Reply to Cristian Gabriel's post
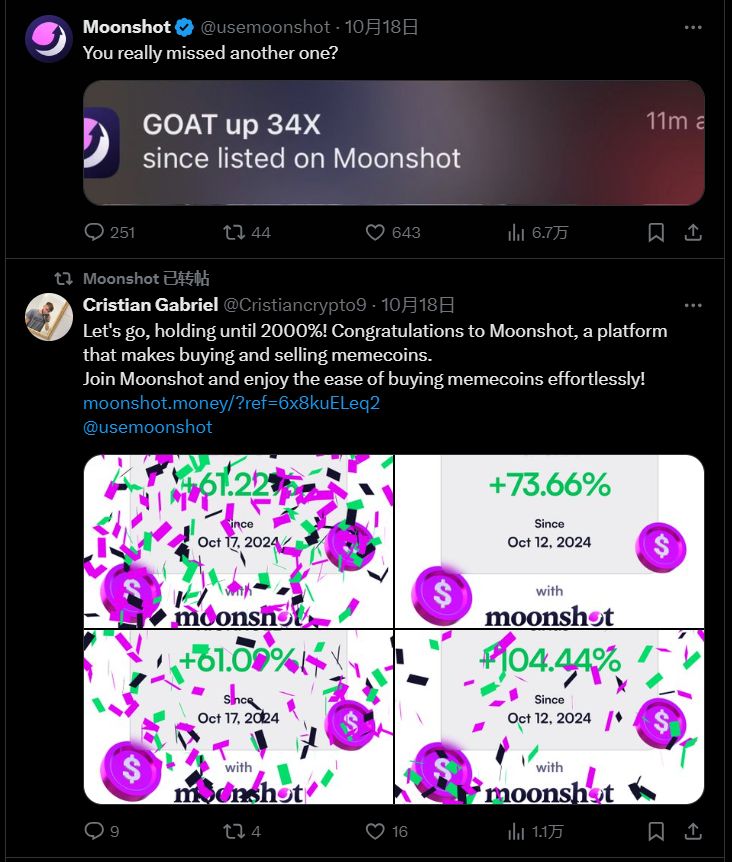 click(x=94, y=830)
